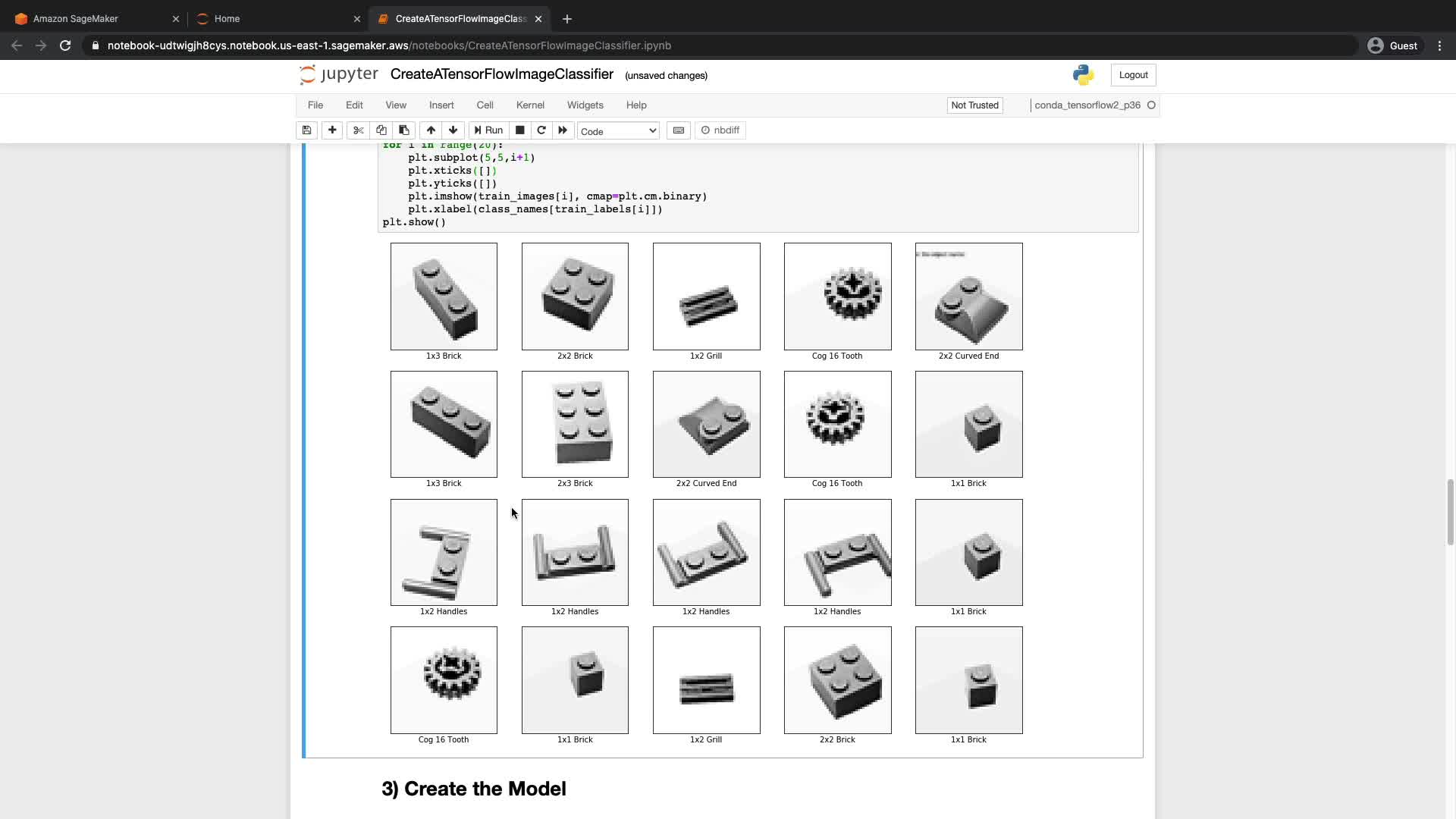
Task: Open the cell type Code dropdown
Action: click(x=618, y=131)
